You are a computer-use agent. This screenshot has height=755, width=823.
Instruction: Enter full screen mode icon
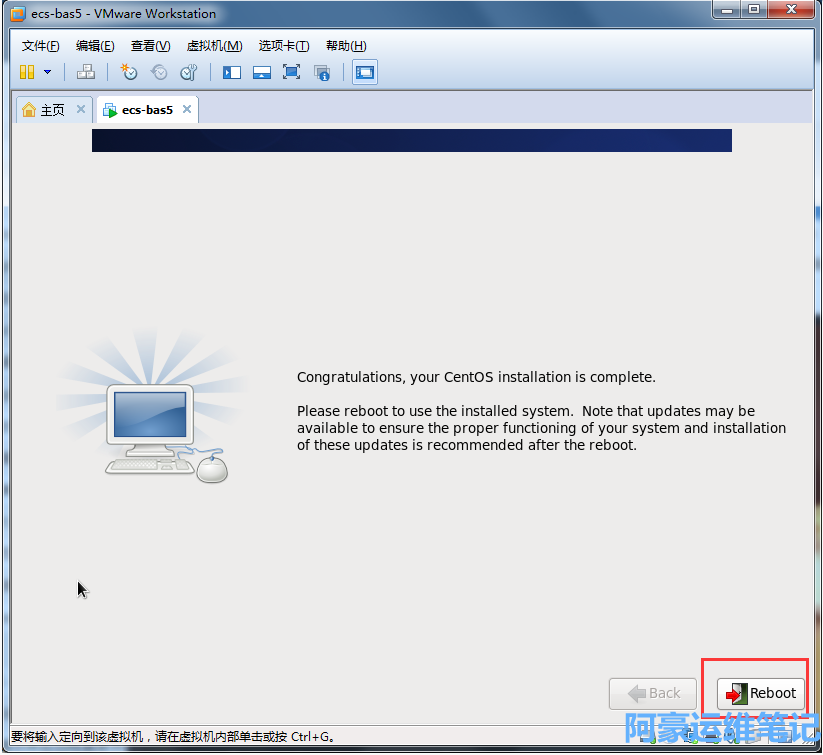point(291,72)
